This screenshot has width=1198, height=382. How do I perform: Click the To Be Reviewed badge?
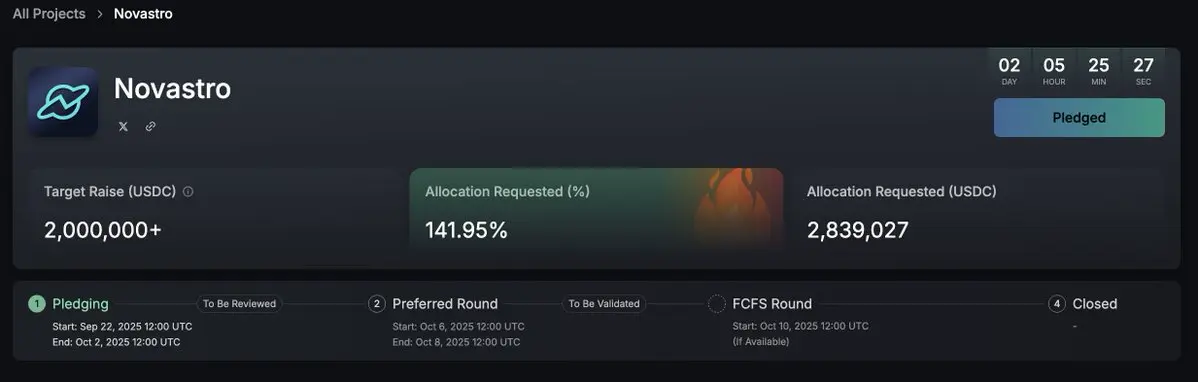(x=239, y=304)
